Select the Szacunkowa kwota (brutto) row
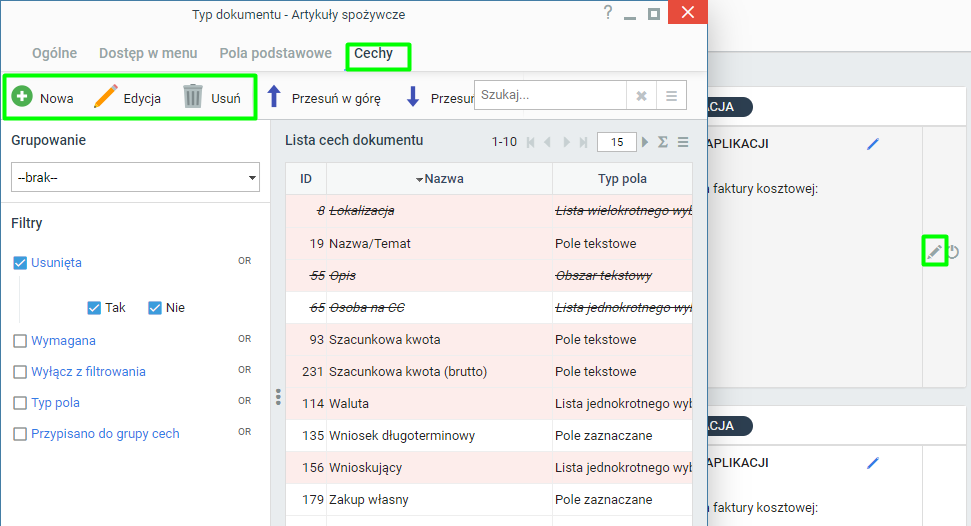Viewport: 971px width, 526px height. click(489, 372)
